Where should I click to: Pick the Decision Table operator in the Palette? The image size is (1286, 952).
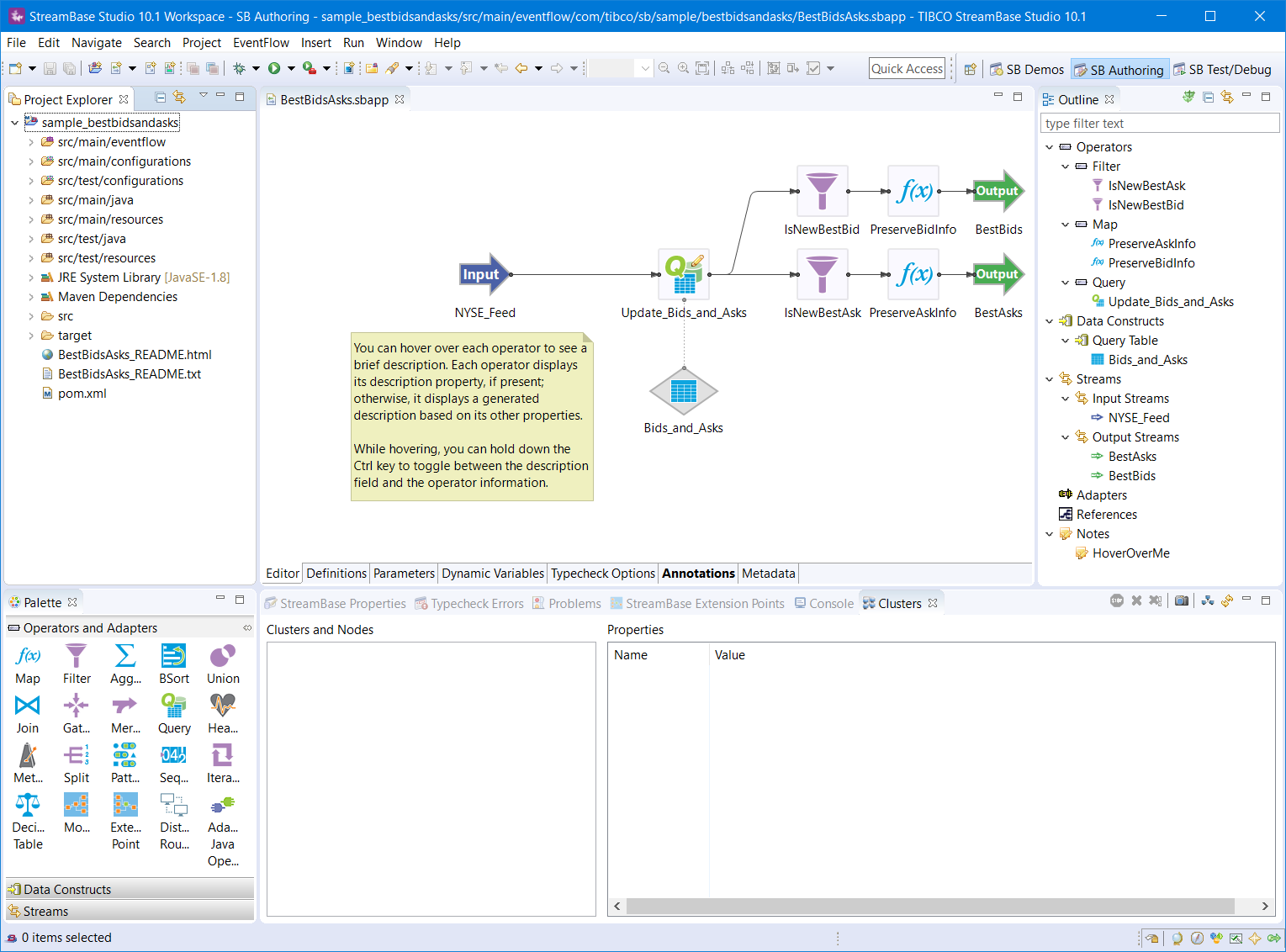[28, 822]
